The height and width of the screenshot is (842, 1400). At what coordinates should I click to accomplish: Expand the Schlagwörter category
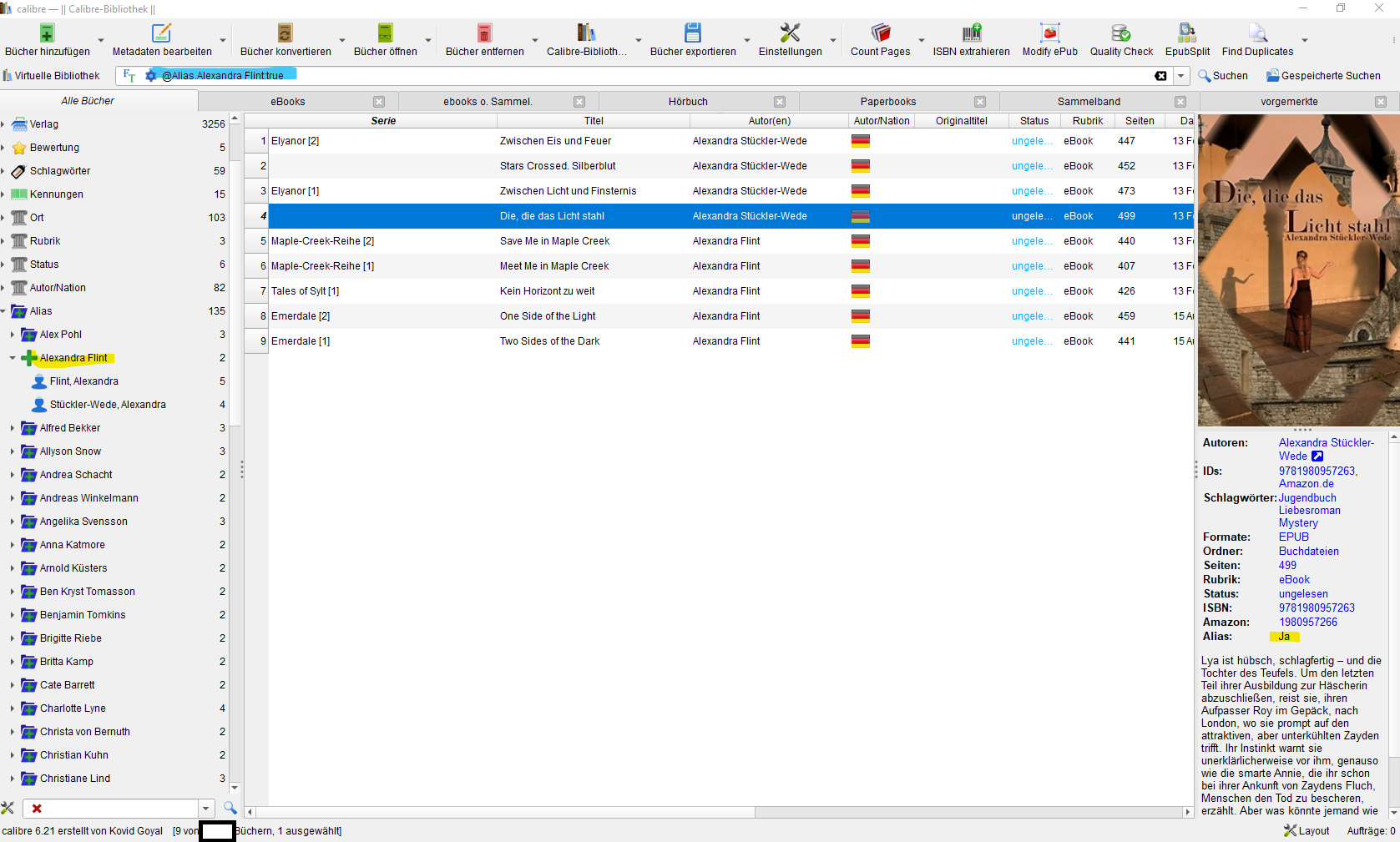point(3,171)
